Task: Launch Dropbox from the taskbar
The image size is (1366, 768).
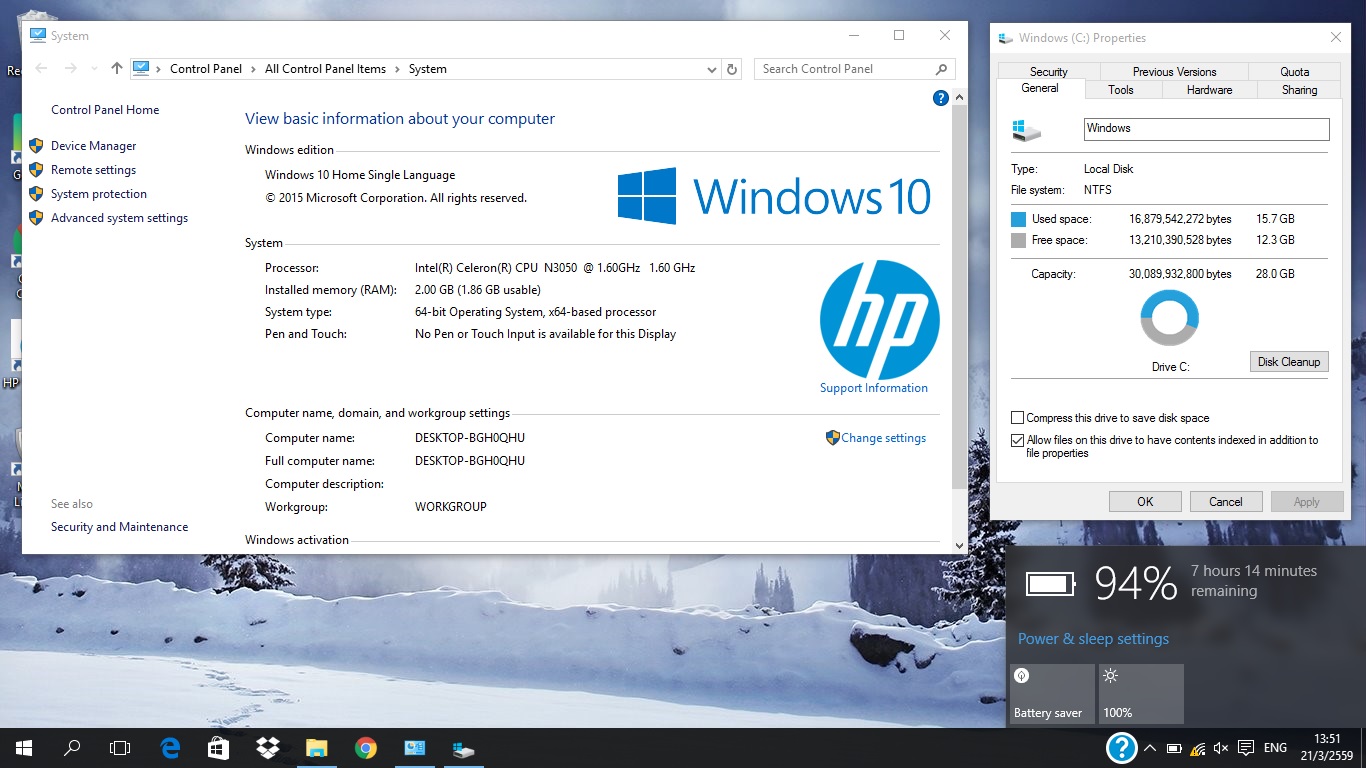Action: coord(267,747)
